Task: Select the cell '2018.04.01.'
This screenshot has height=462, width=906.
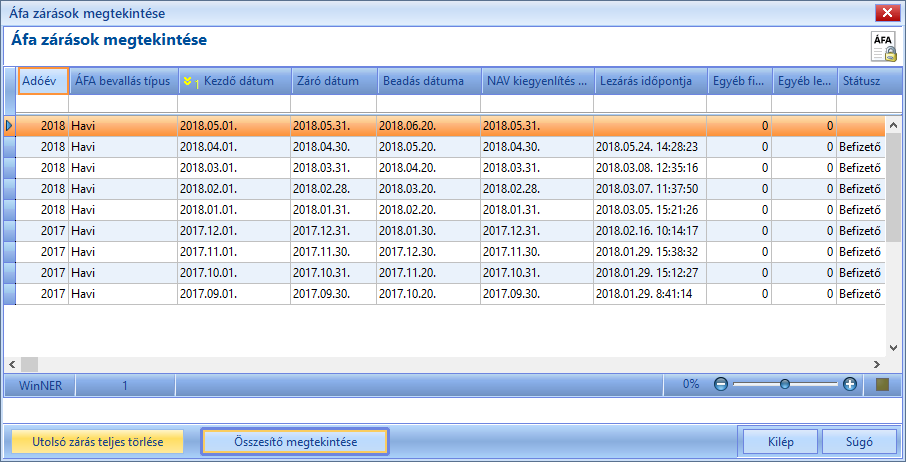Action: point(234,147)
